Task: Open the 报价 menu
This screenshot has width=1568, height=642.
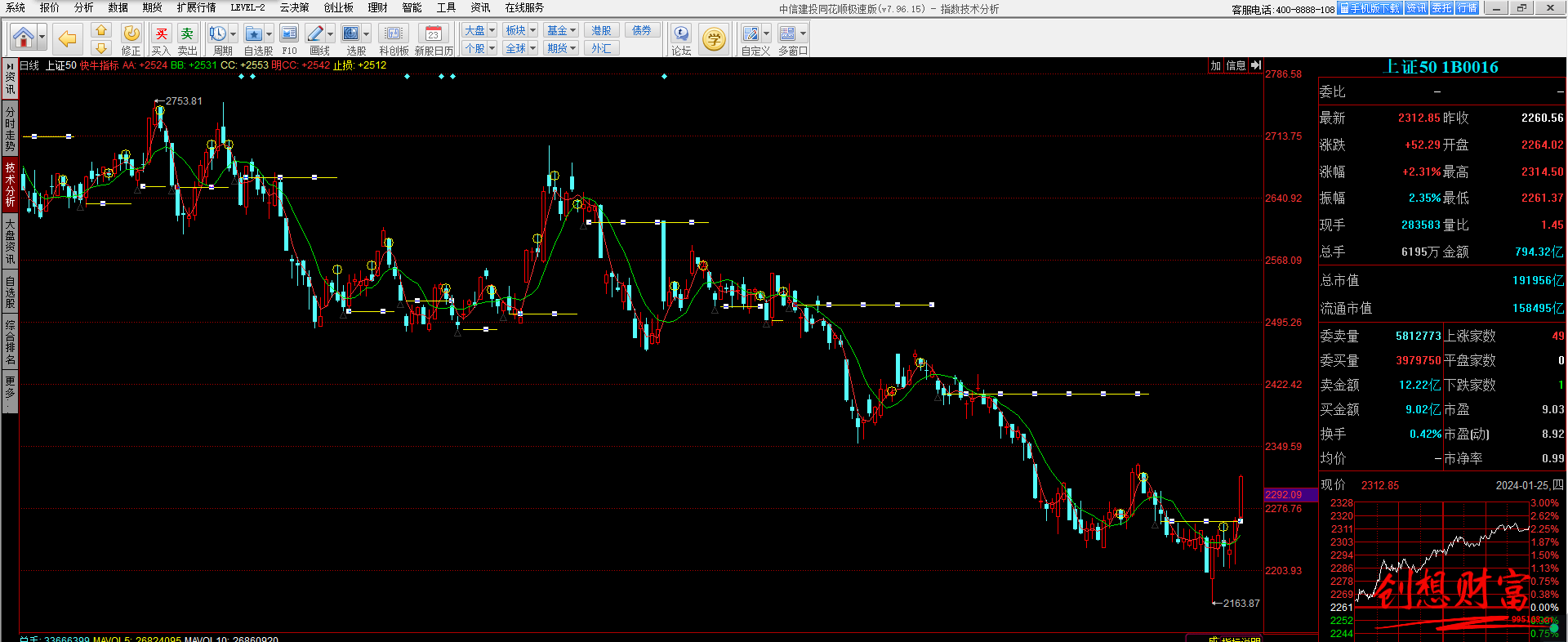Action: (50, 7)
